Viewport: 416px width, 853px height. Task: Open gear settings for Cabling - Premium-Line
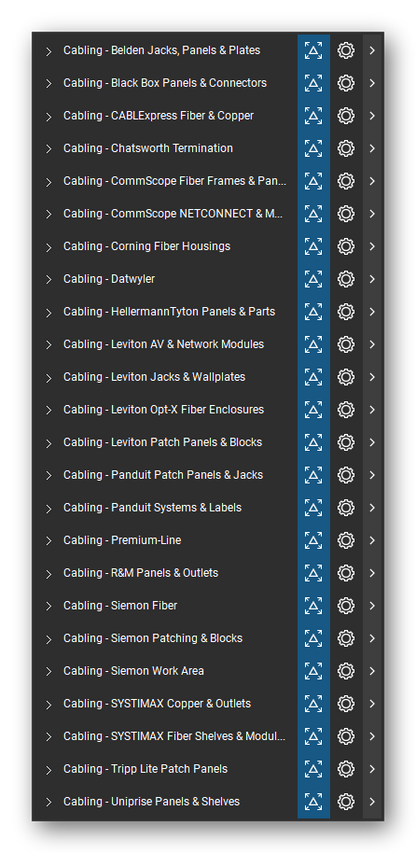(x=346, y=540)
